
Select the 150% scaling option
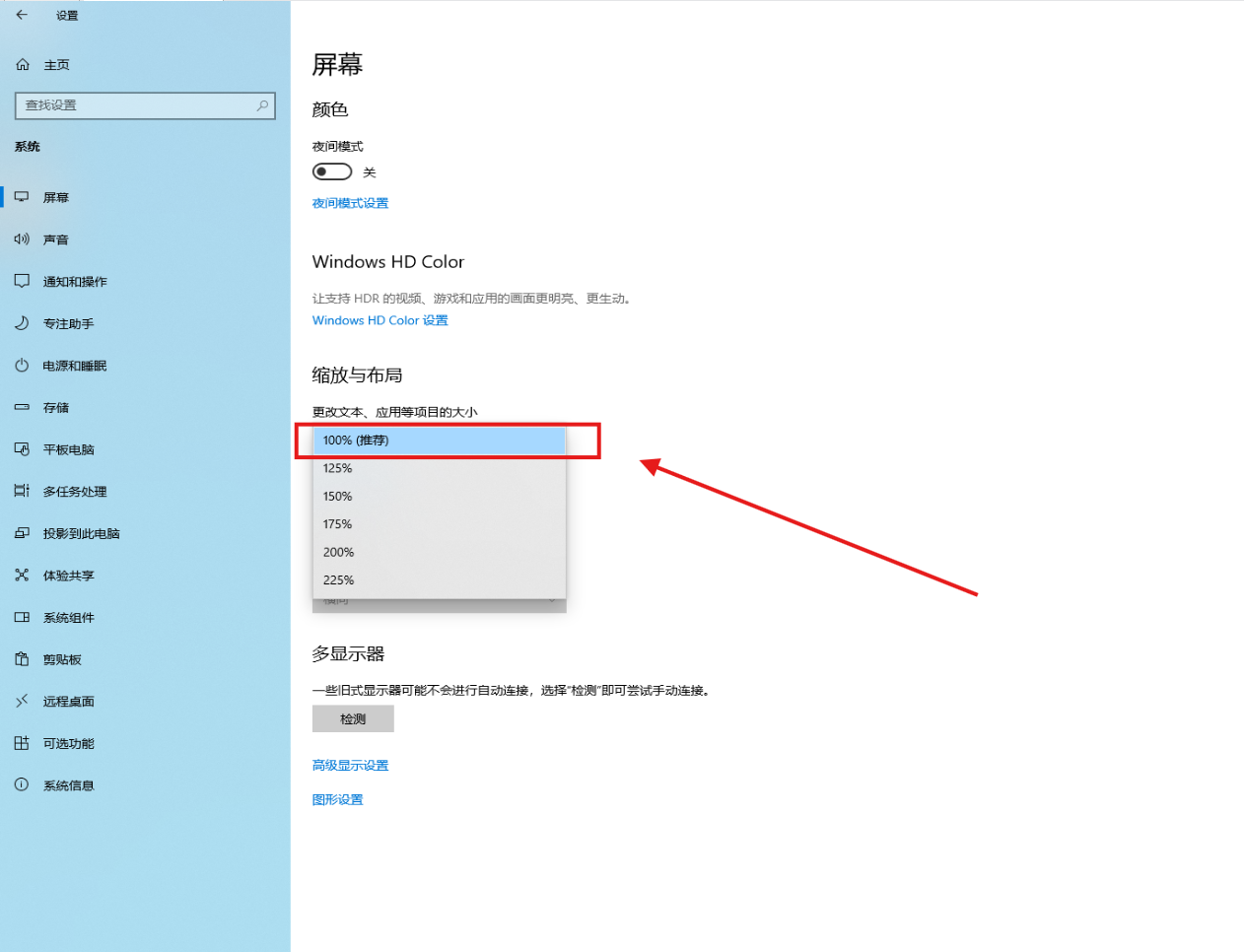pos(338,496)
